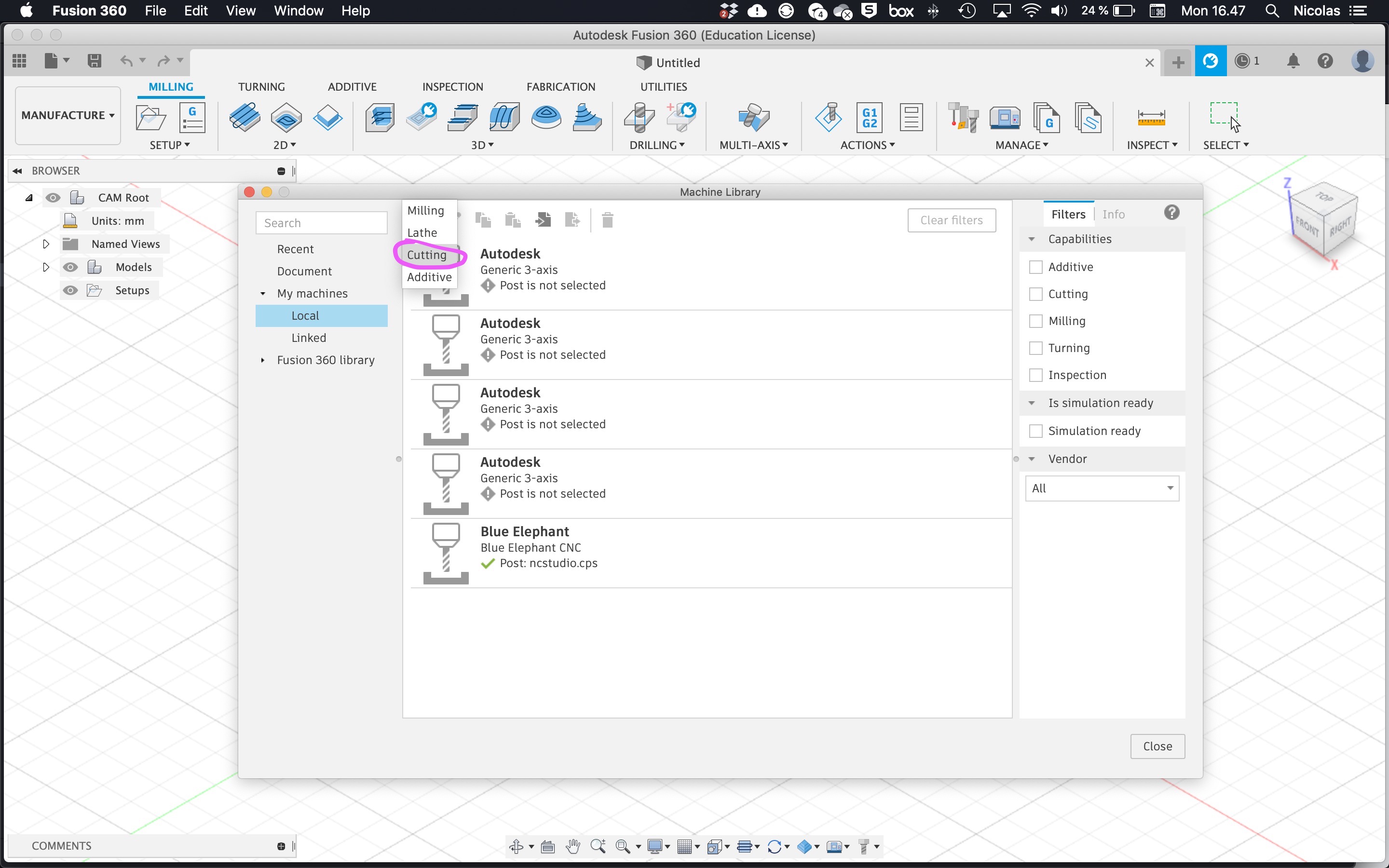Select Linked under My machines
This screenshot has width=1389, height=868.
[309, 338]
